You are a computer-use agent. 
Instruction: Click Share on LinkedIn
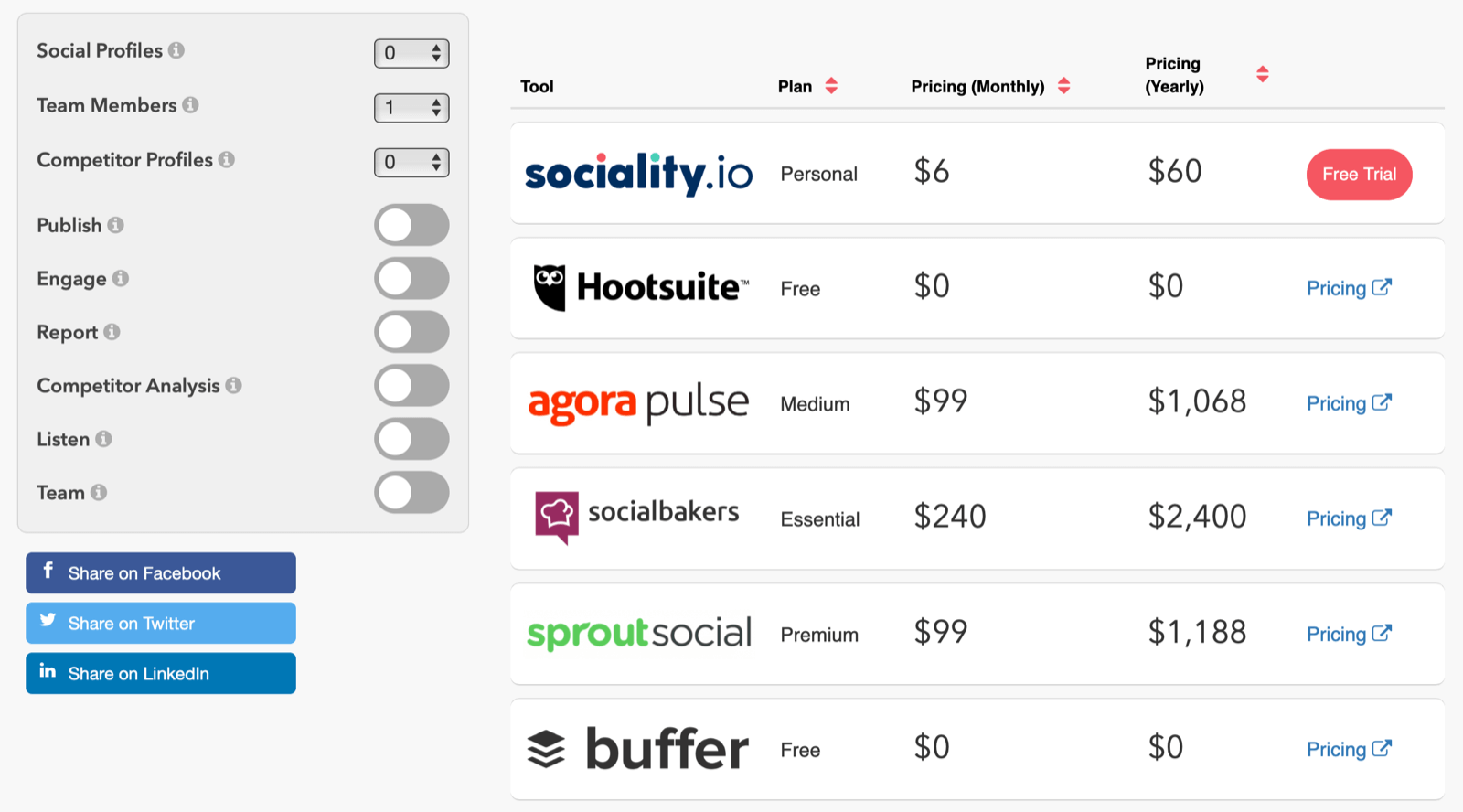click(x=160, y=673)
